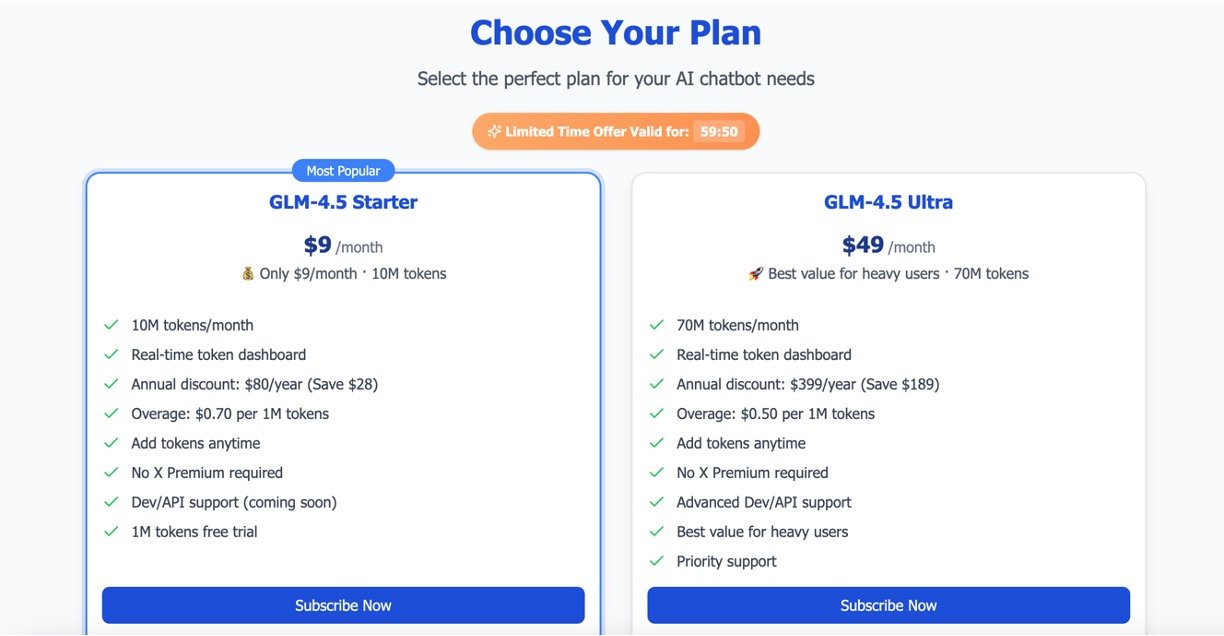The image size is (1224, 636).
Task: Click the rocket icon under $49 price
Action: point(756,274)
